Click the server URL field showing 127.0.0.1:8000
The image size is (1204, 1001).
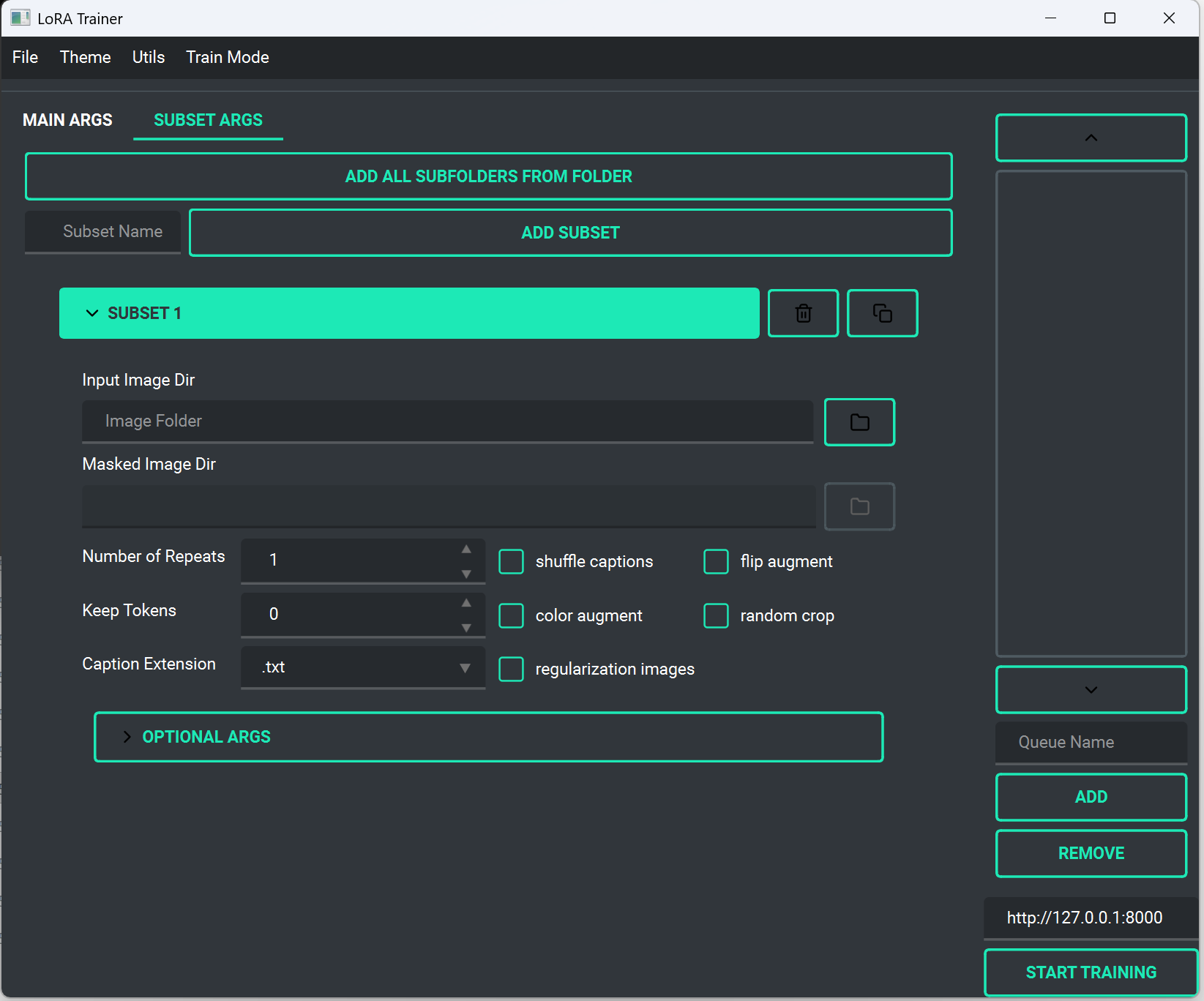(1091, 918)
